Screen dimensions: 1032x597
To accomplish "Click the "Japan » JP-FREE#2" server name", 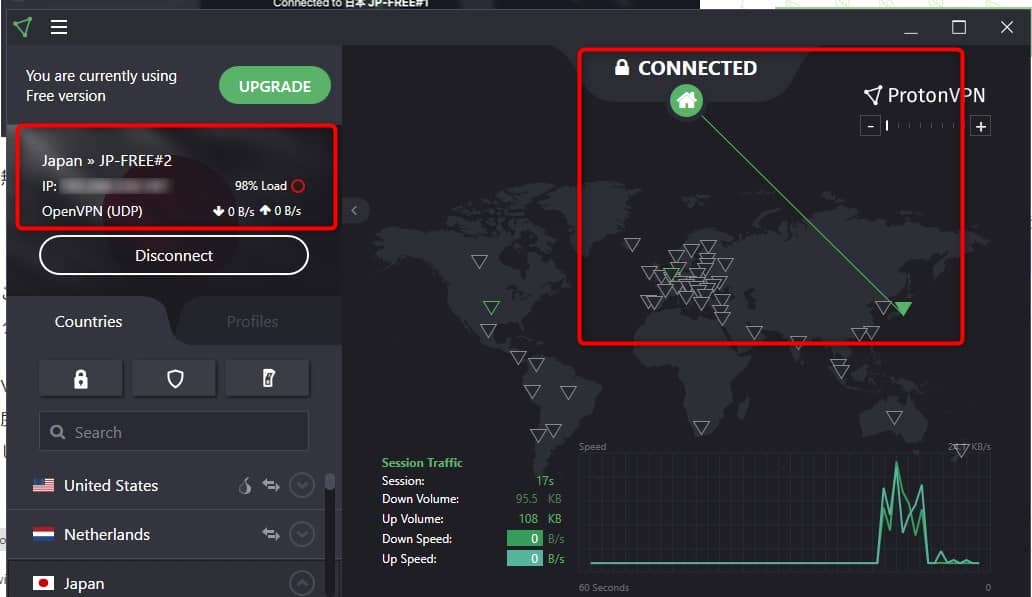I will point(107,161).
